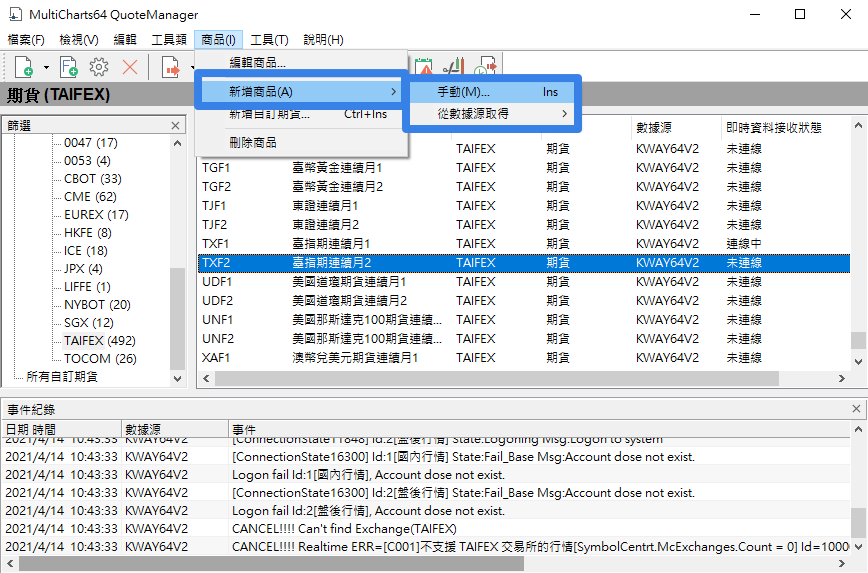This screenshot has height=573, width=868.
Task: Select TAIFEX (492) in the filter tree
Action: (100, 340)
